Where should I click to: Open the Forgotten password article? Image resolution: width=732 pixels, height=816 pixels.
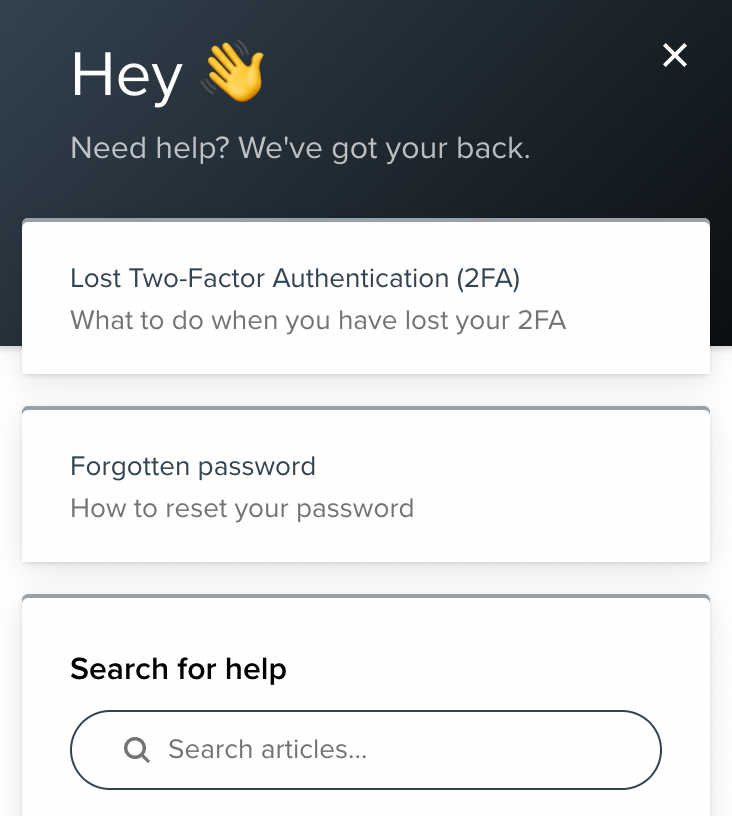193,466
